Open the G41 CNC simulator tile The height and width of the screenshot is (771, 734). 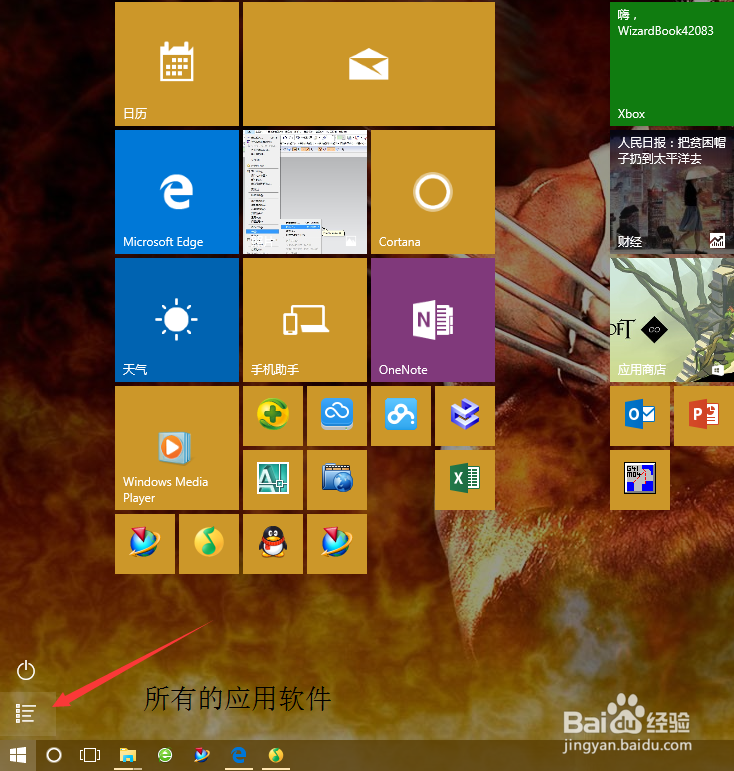640,480
